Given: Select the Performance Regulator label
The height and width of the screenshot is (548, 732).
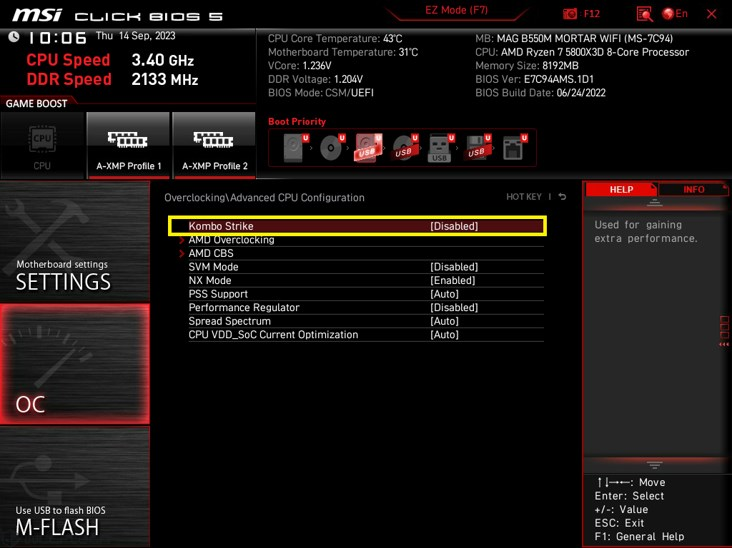Looking at the screenshot, I should click(x=244, y=308).
